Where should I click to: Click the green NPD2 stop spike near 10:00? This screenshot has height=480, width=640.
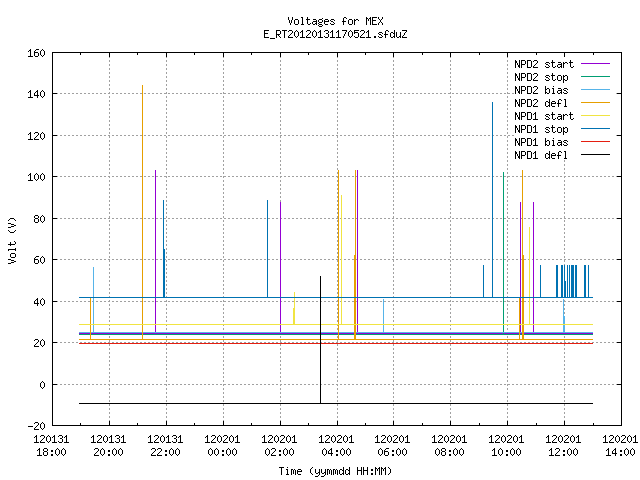click(x=504, y=253)
